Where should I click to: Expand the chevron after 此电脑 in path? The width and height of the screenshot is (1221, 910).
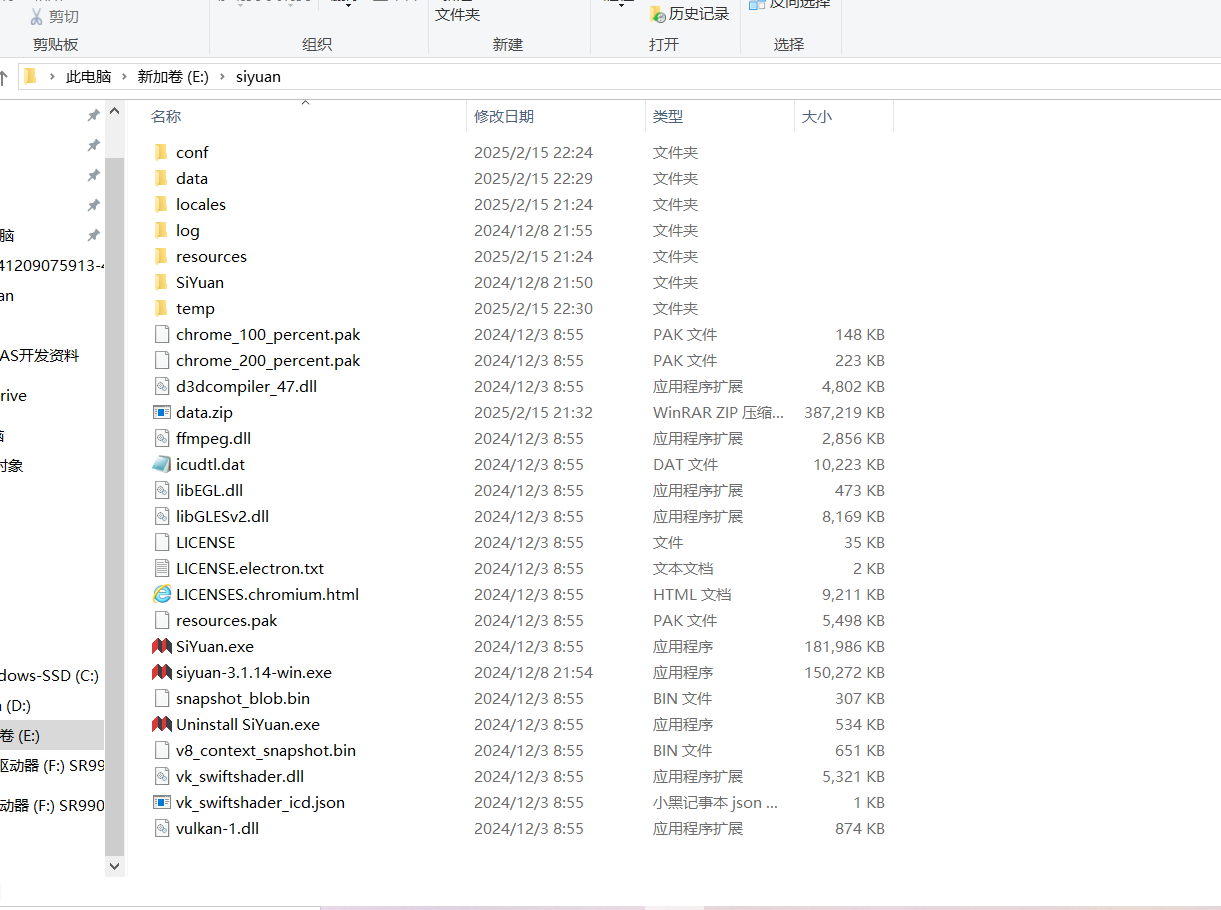click(x=124, y=76)
